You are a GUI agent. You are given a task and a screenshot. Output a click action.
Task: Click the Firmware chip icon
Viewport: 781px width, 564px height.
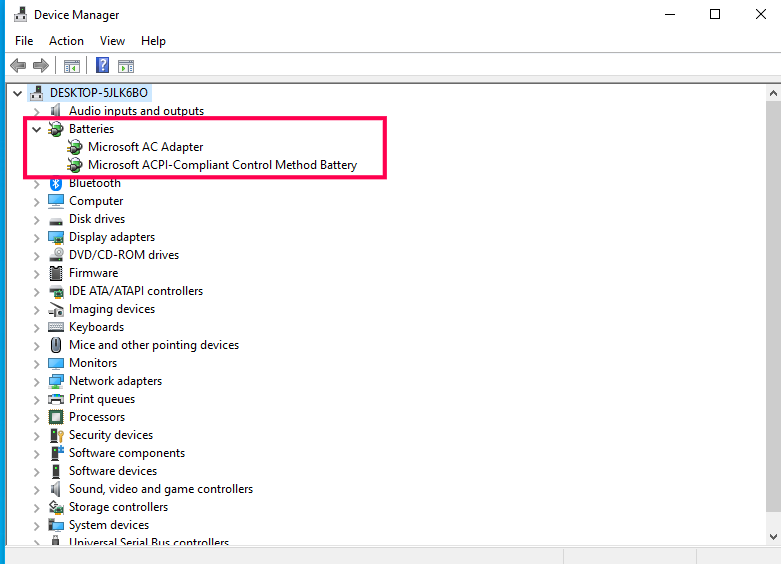(x=56, y=273)
